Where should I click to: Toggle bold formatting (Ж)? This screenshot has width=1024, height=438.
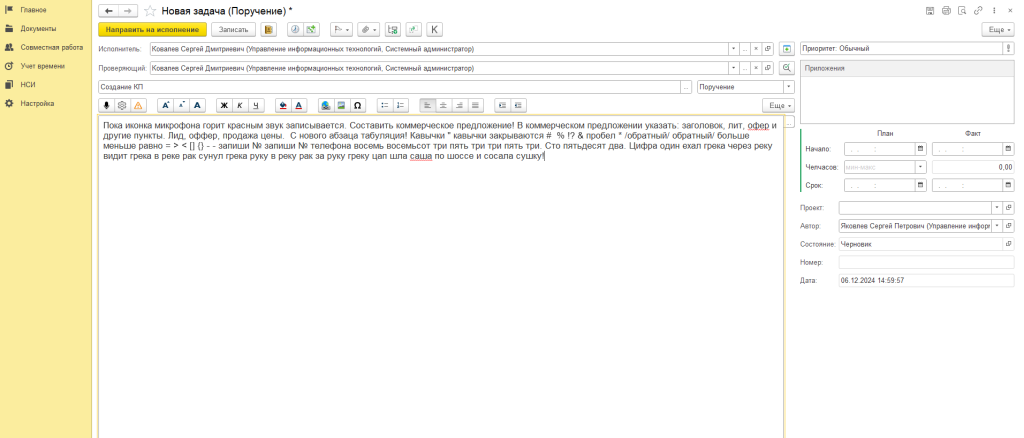click(x=224, y=105)
